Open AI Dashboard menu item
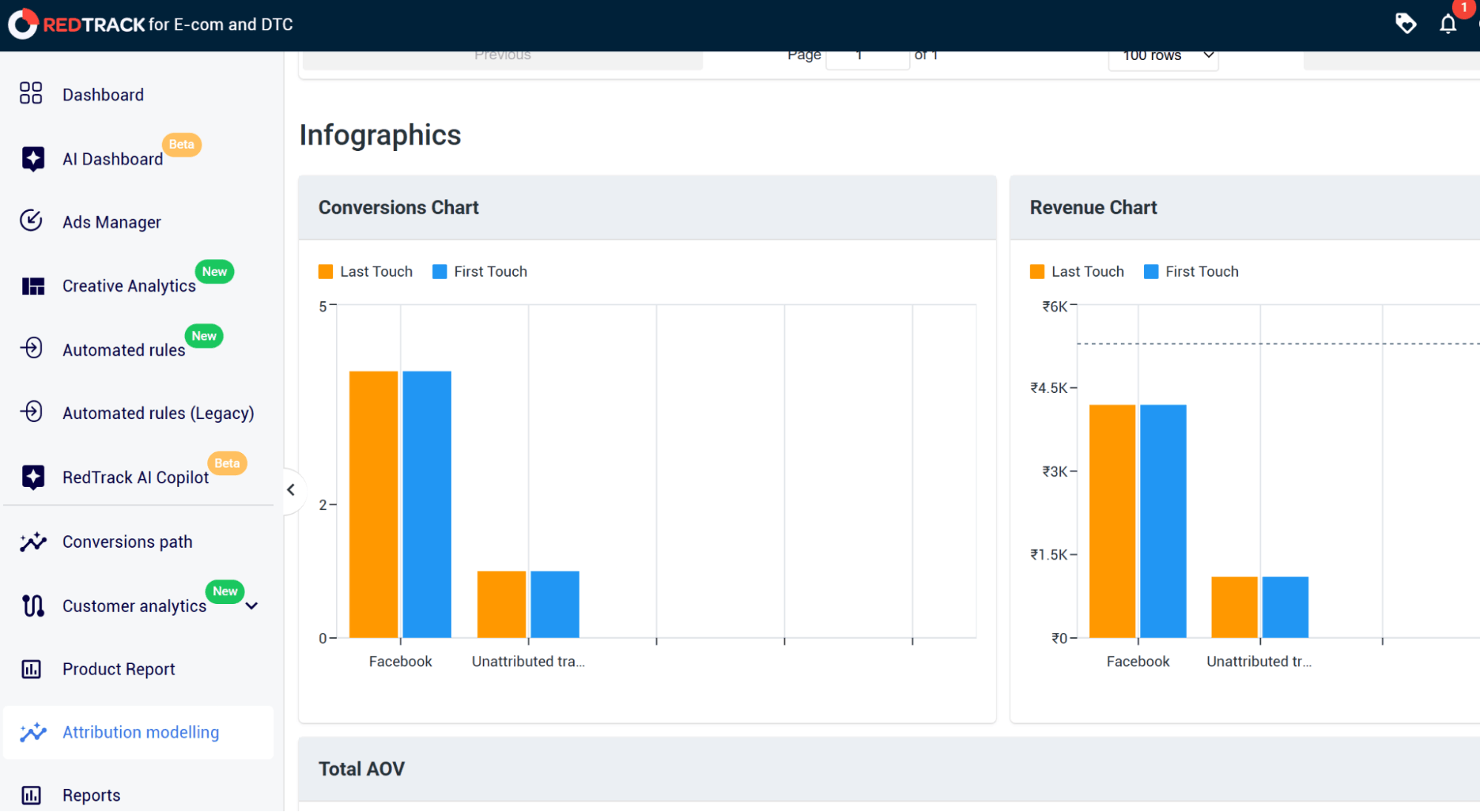Image resolution: width=1480 pixels, height=812 pixels. coord(113,159)
